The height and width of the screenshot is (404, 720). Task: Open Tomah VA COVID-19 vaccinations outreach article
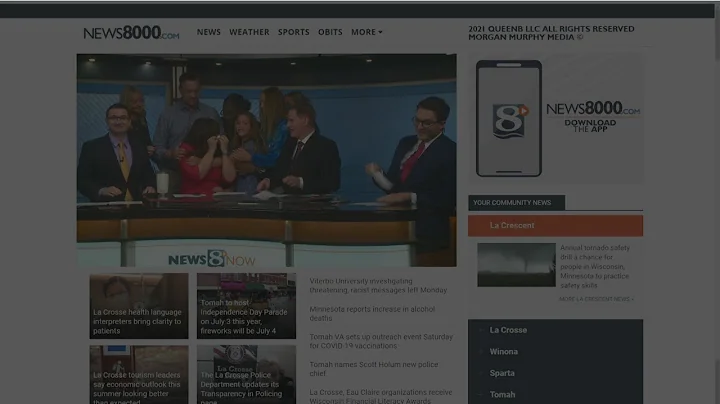point(381,341)
